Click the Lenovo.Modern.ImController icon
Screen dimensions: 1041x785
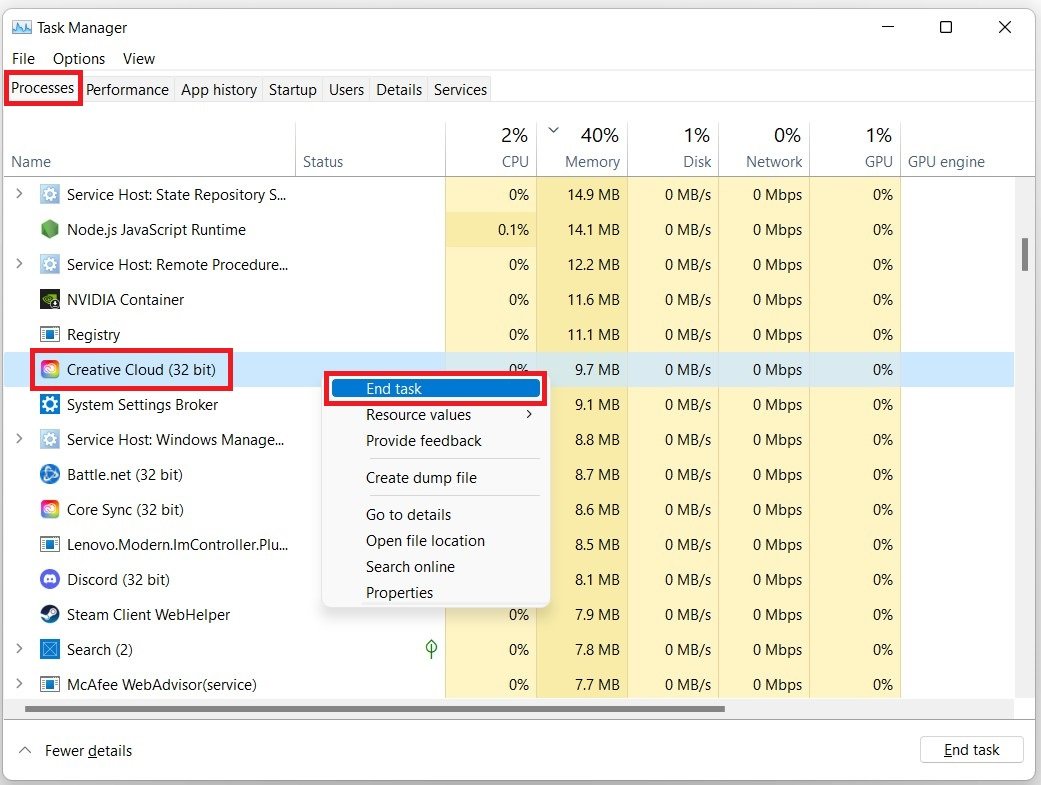point(50,545)
